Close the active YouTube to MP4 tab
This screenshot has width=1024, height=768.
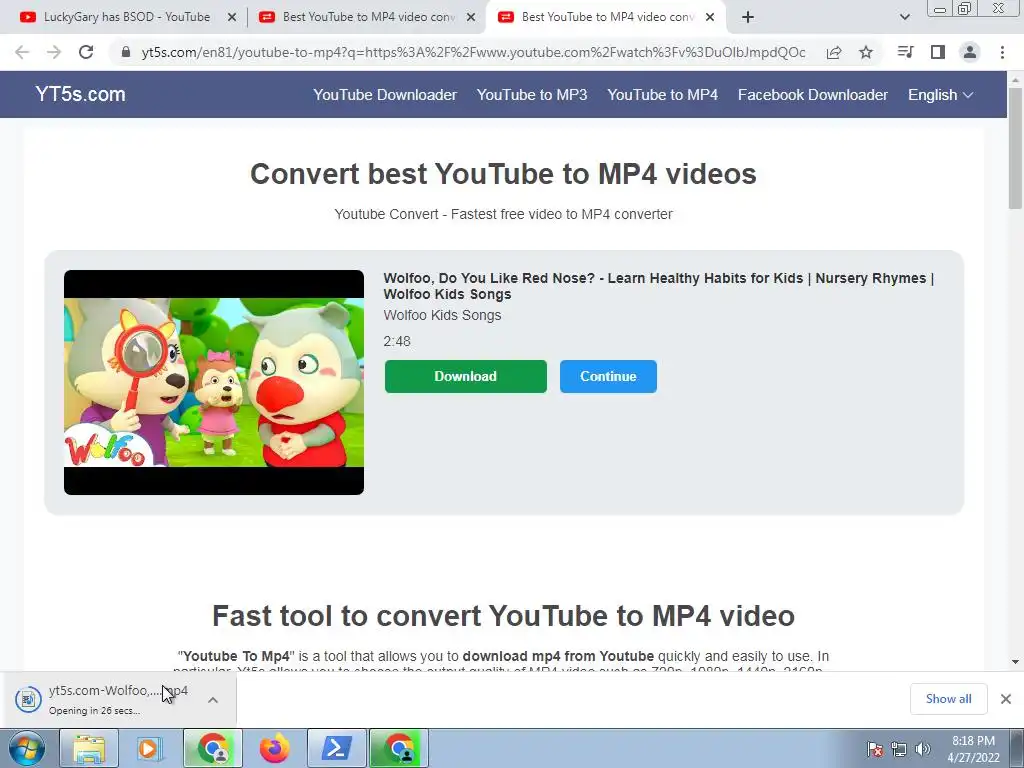coord(710,18)
